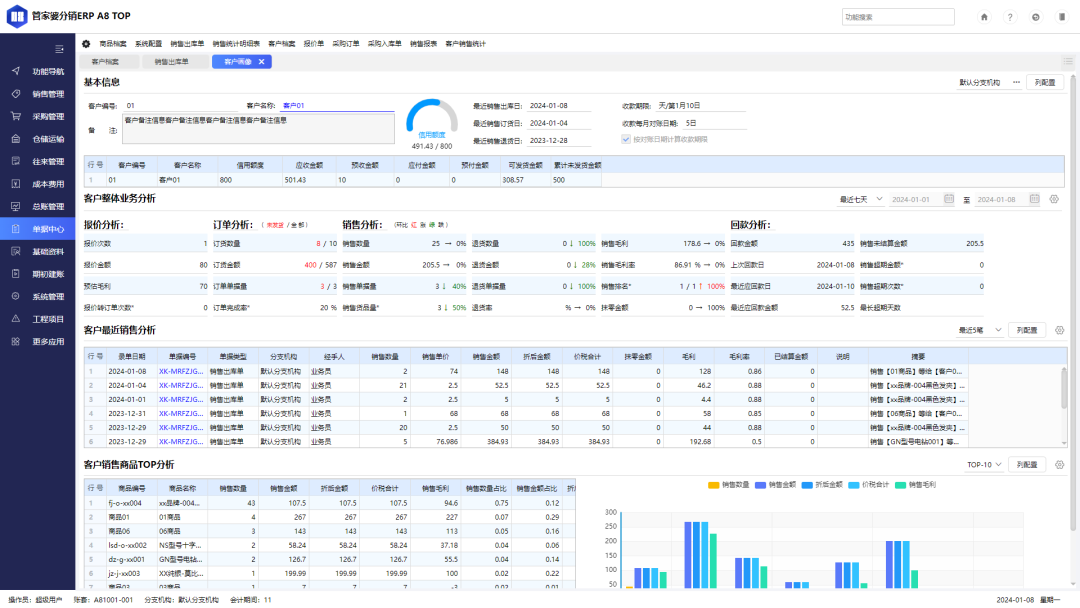Click the ellipsis next to 默认分支机构

coord(1016,83)
